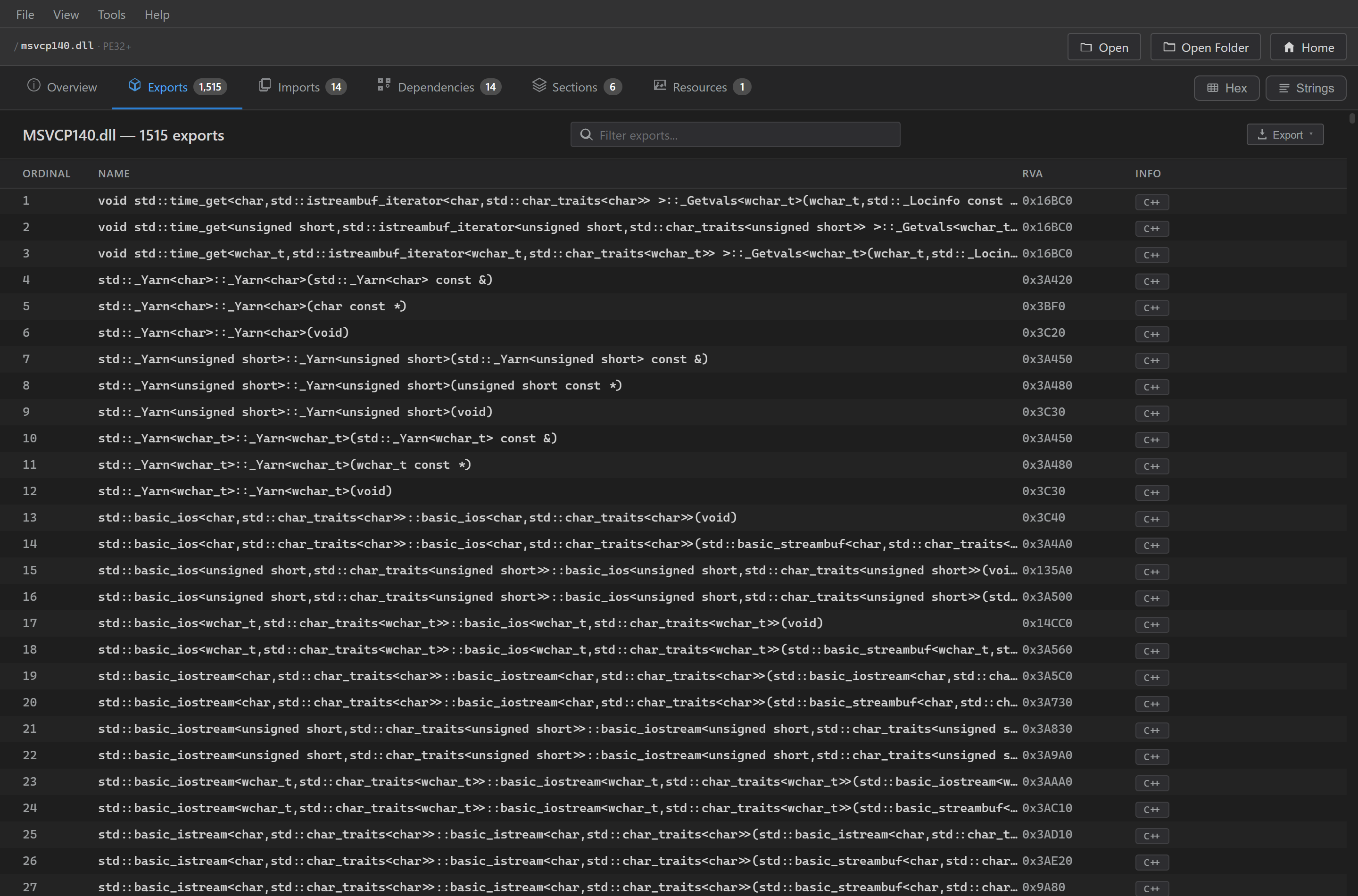The image size is (1358, 896).
Task: Click the vertical scrollbar thumb
Action: (1352, 118)
